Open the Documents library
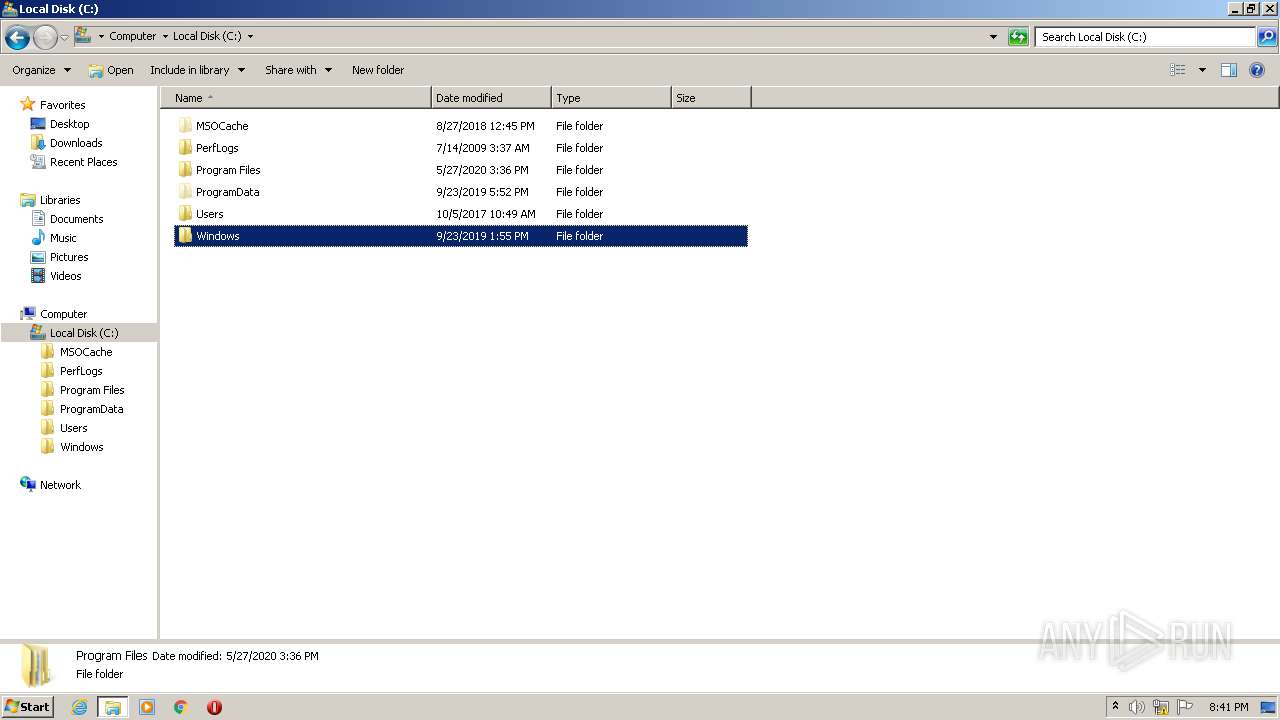Viewport: 1280px width, 720px height. click(76, 219)
